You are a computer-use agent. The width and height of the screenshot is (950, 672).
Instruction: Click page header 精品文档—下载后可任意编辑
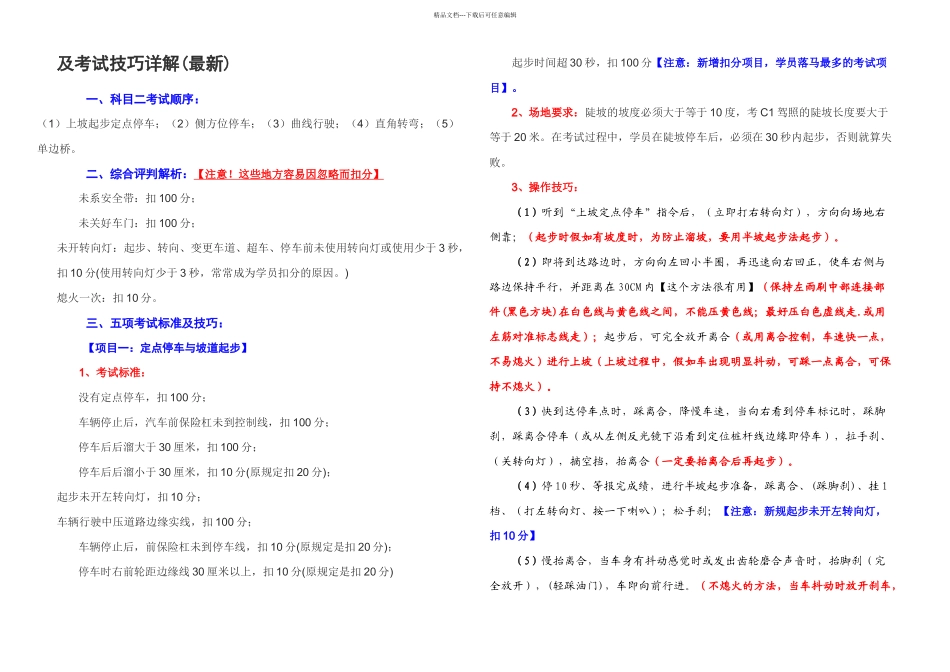(475, 15)
